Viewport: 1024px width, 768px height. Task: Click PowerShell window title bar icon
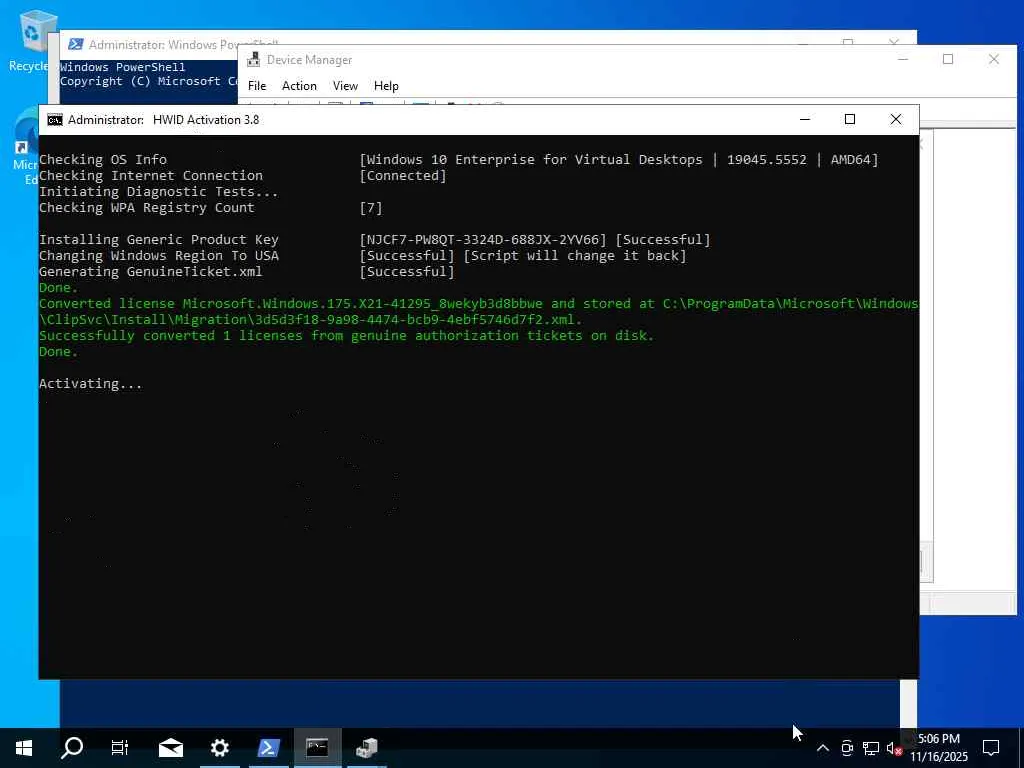click(x=76, y=44)
